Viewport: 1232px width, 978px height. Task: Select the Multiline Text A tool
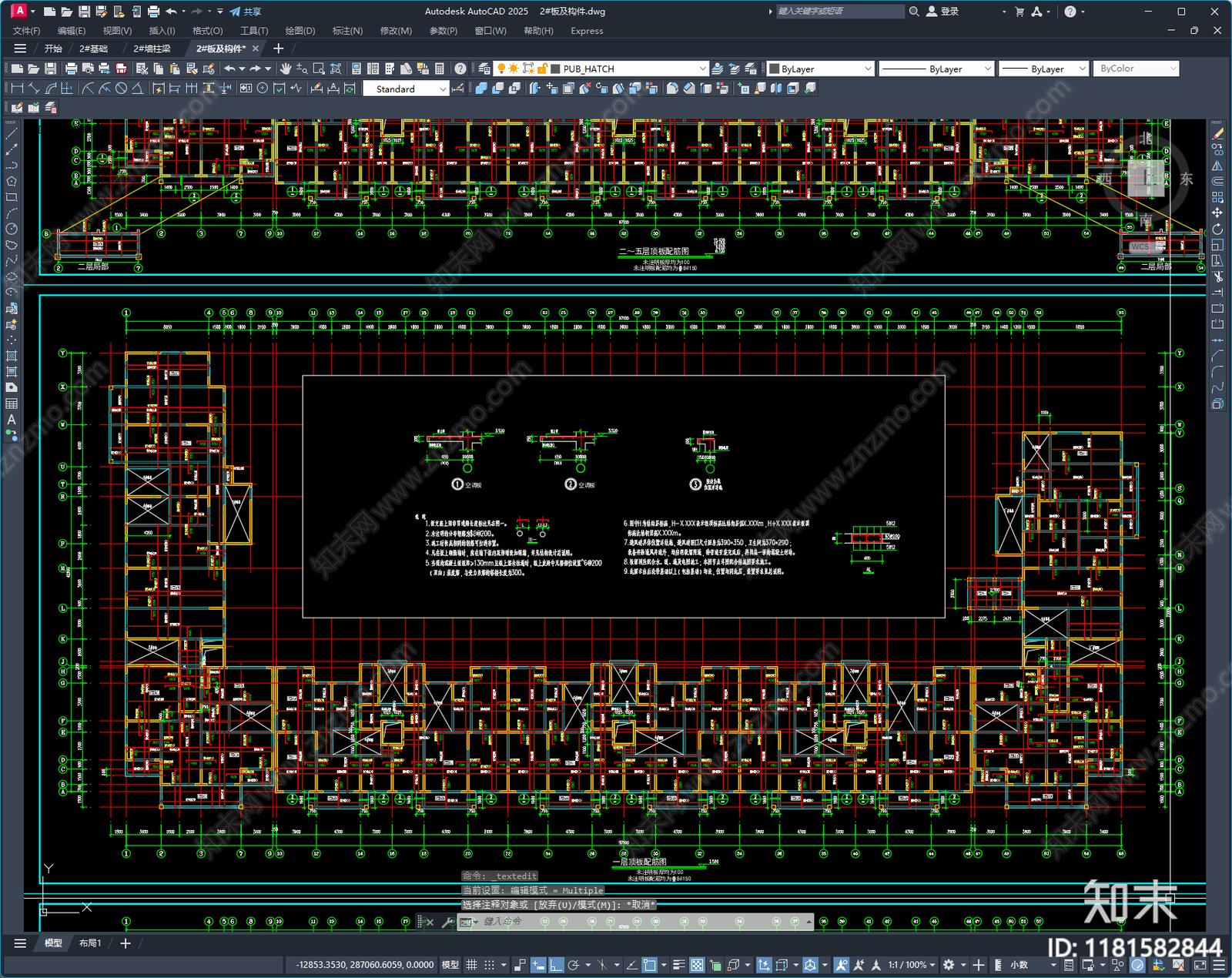pos(11,420)
